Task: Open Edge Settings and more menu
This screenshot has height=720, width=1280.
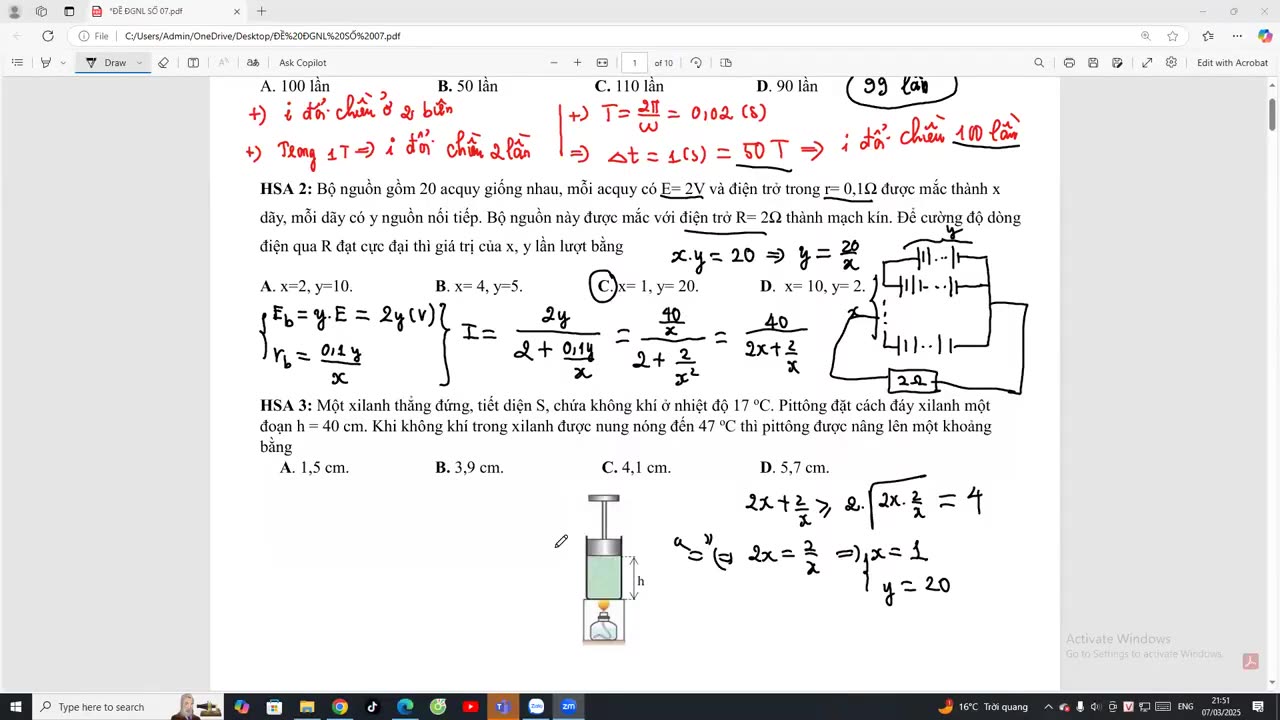Action: 1237,36
